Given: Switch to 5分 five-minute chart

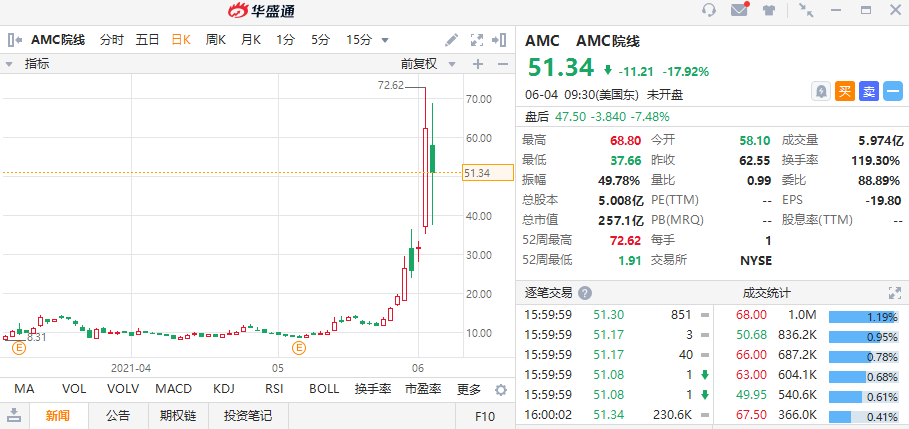Looking at the screenshot, I should pos(321,40).
